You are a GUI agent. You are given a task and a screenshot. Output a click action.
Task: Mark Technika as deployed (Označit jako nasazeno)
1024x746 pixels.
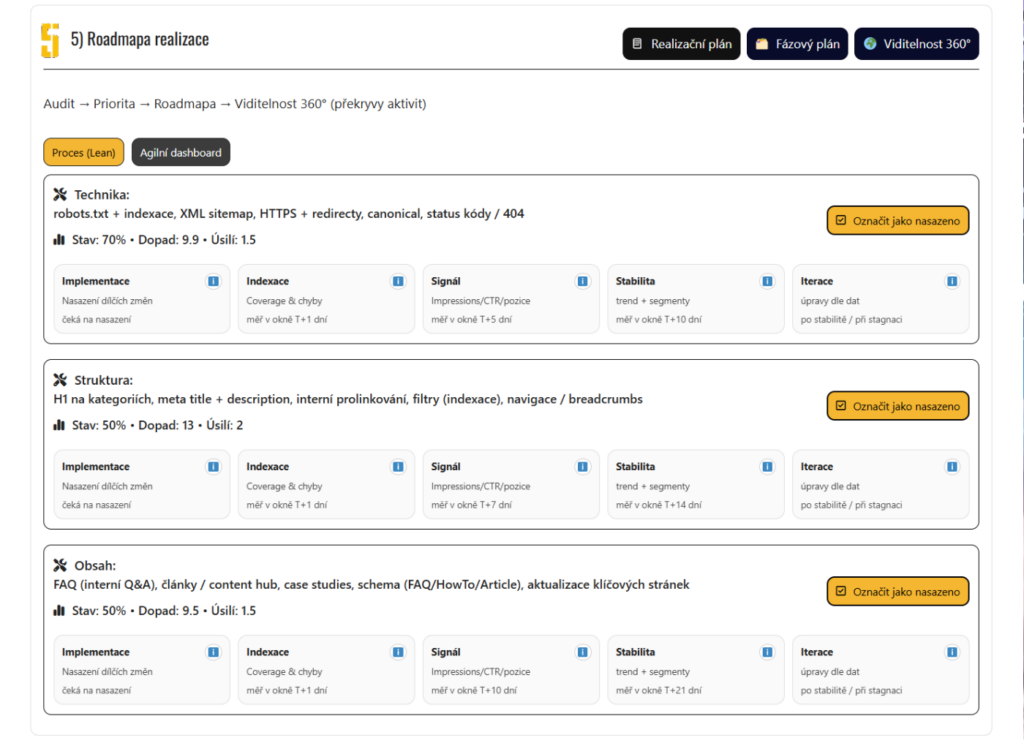pos(898,220)
